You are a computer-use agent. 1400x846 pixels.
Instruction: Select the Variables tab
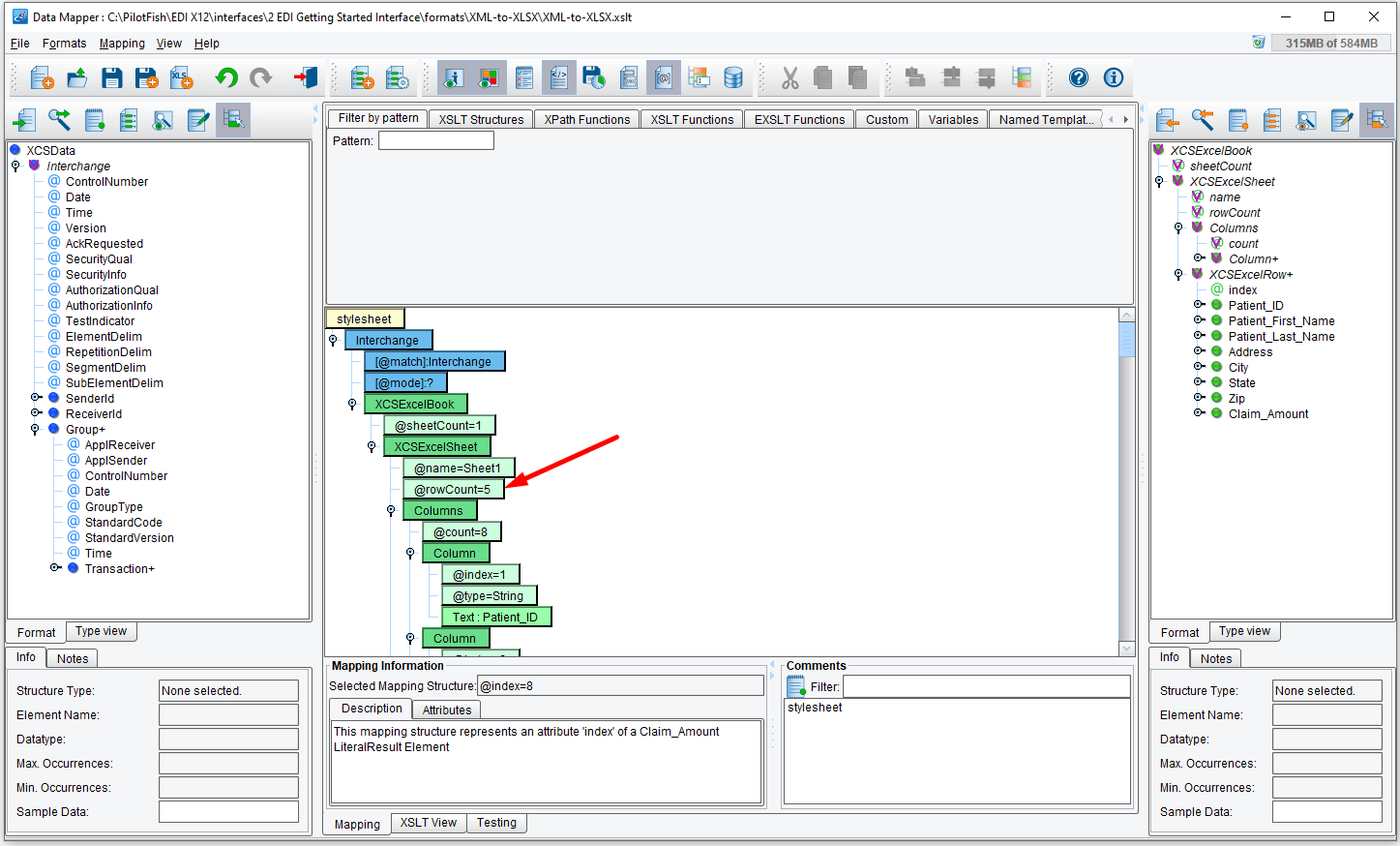[953, 120]
